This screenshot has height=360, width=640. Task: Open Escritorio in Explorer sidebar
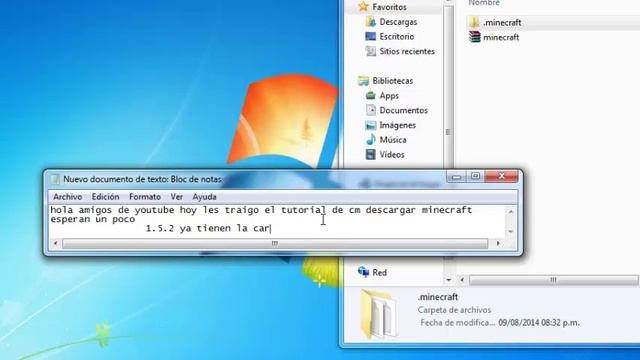click(x=397, y=36)
